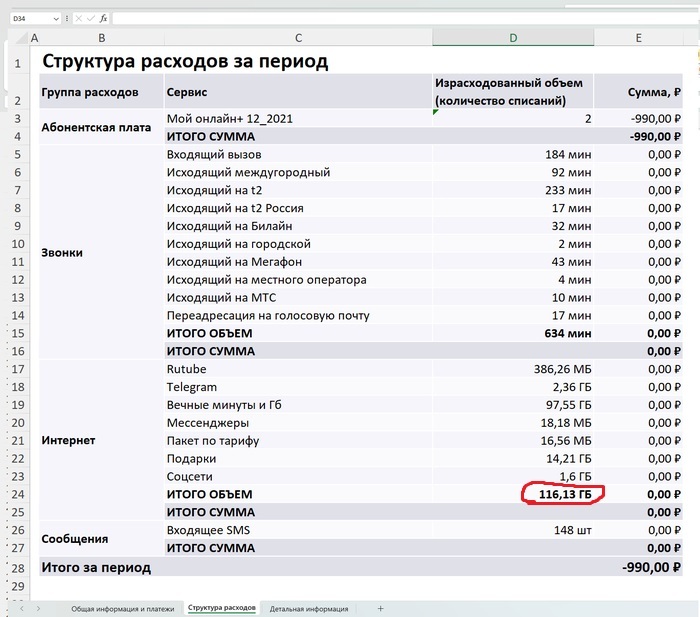Select row 24 header
The width and height of the screenshot is (700, 617).
[17, 494]
